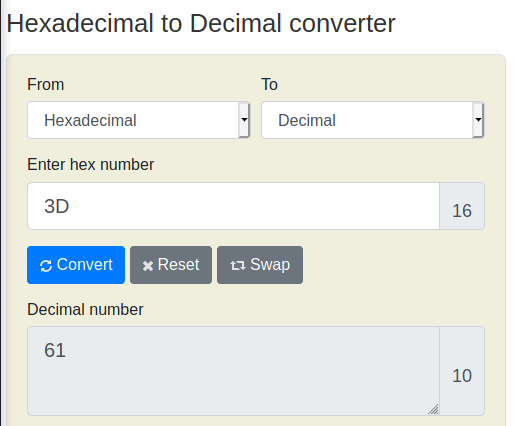Click the textarea resize grip

[433, 409]
